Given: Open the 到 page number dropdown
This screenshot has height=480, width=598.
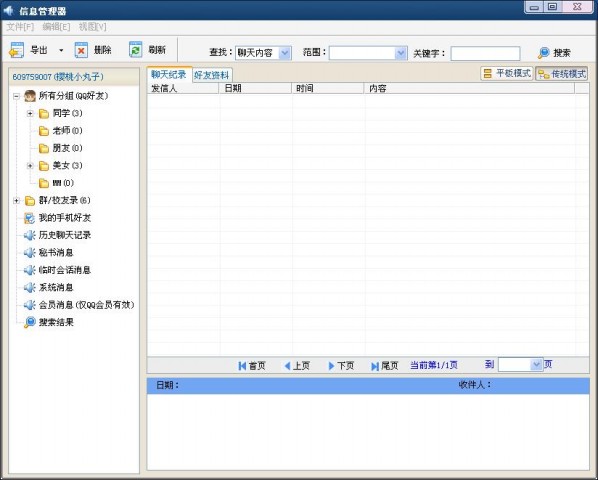Looking at the screenshot, I should click(x=536, y=365).
